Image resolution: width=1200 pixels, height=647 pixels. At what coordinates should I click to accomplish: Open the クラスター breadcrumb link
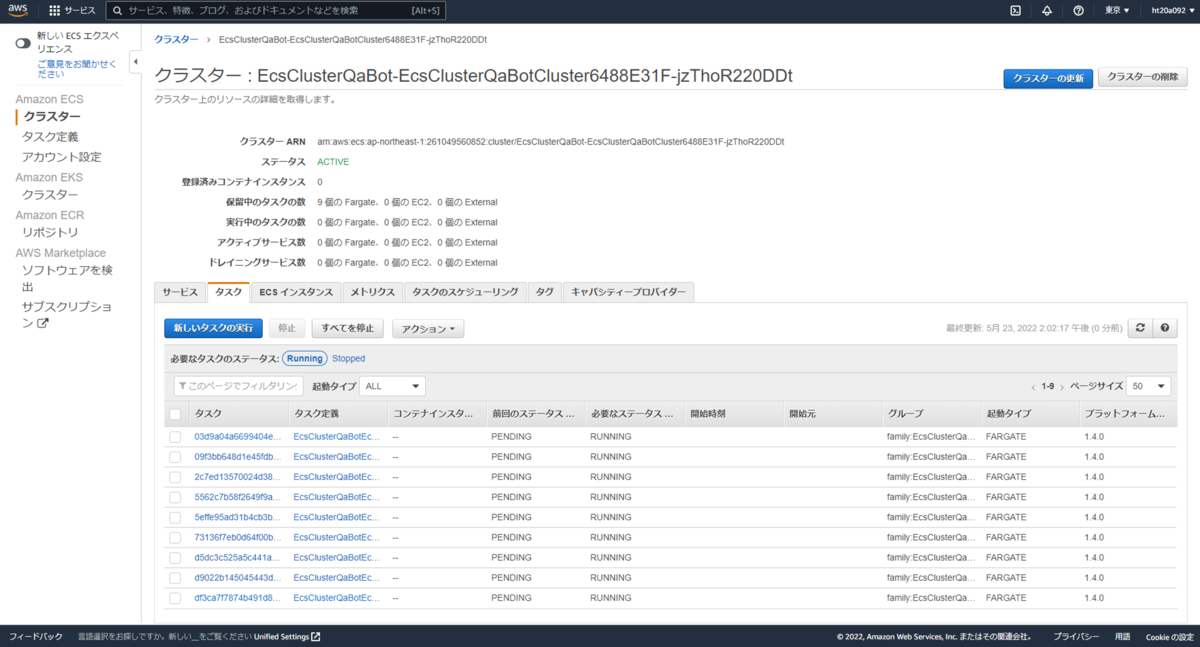click(x=176, y=39)
